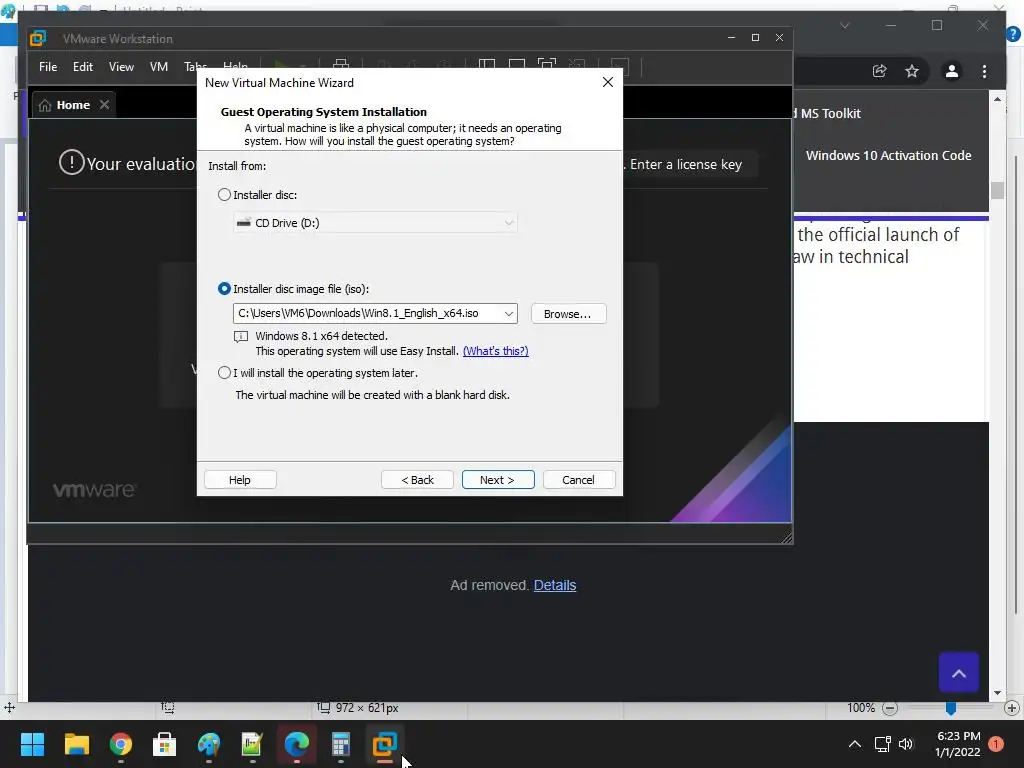This screenshot has width=1024, height=768.
Task: Open the Details link next to Ad removed
Action: 555,585
